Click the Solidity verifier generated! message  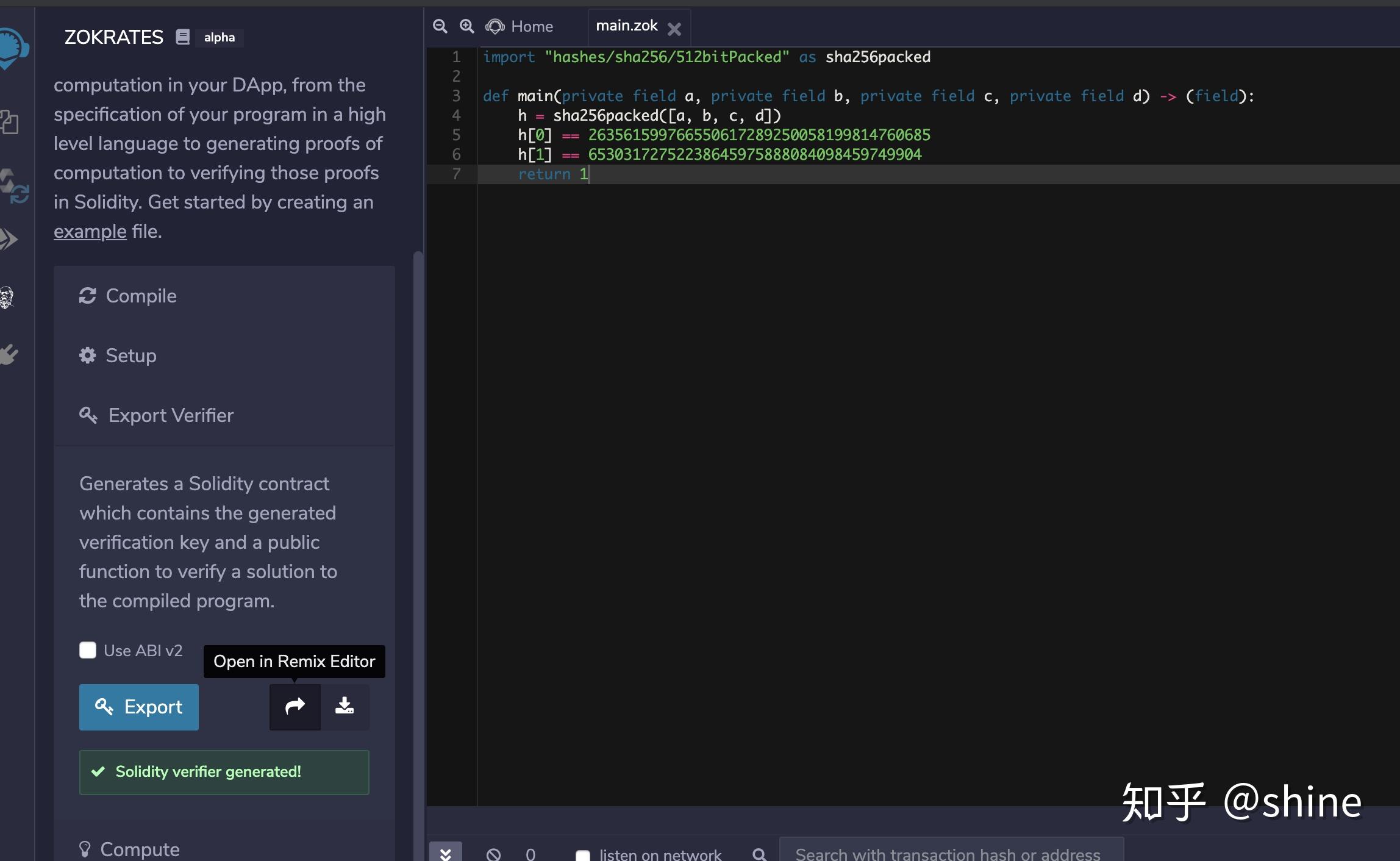(224, 772)
